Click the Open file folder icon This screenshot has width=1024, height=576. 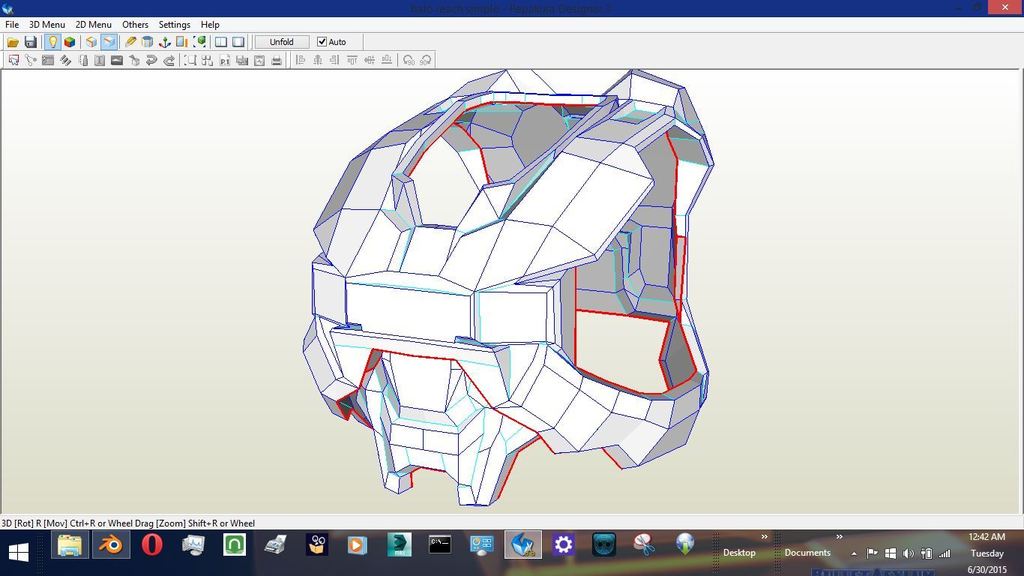coord(13,42)
